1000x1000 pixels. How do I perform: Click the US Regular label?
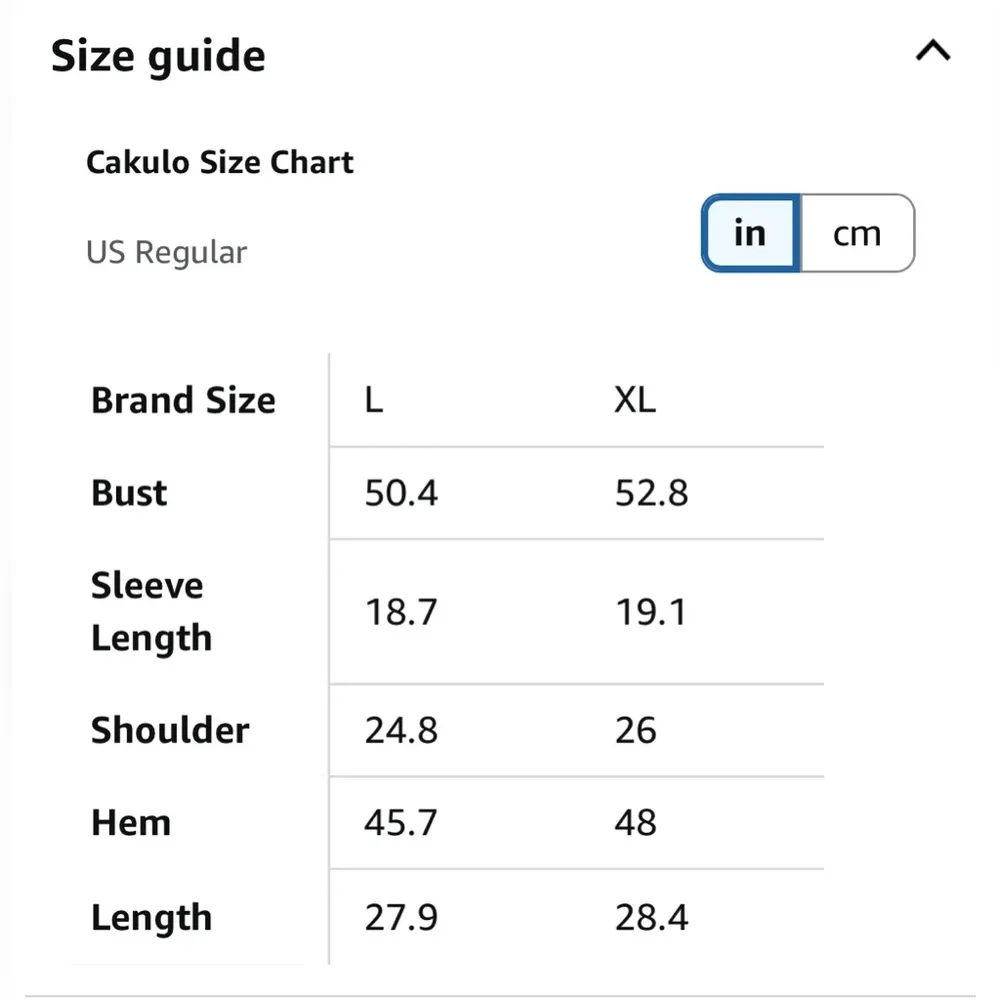tap(166, 252)
